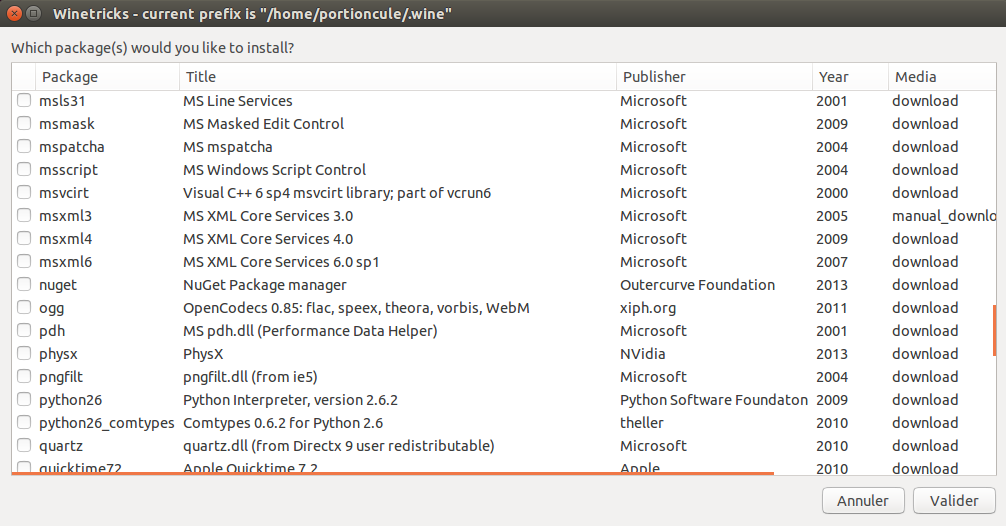
Task: Click the vertical scrollbar handle
Action: [994, 330]
